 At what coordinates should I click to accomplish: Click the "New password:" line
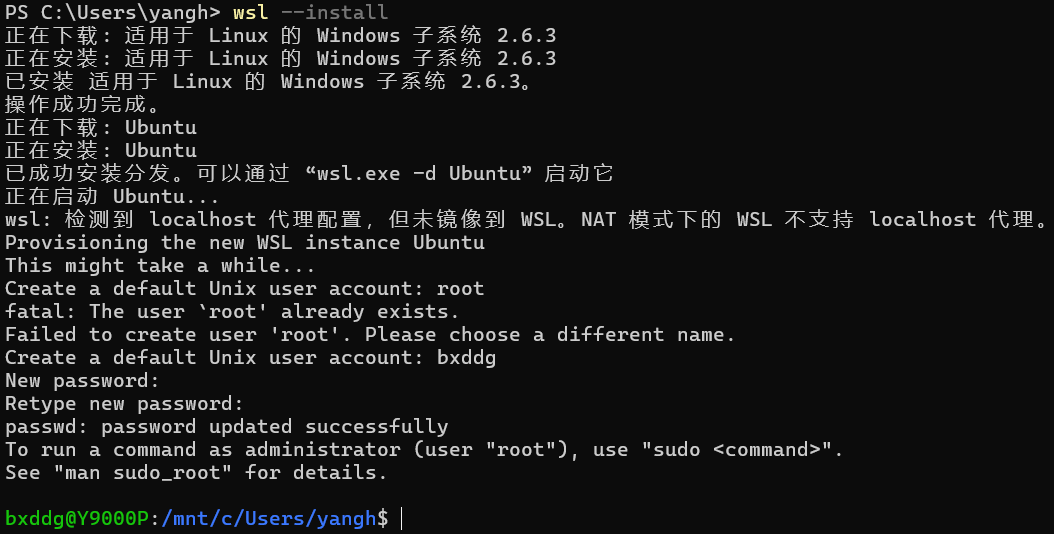[83, 380]
